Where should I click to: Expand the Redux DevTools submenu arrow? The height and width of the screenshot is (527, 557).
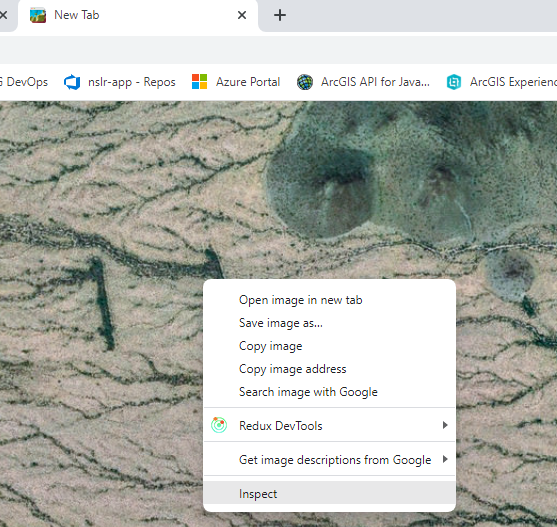point(445,425)
